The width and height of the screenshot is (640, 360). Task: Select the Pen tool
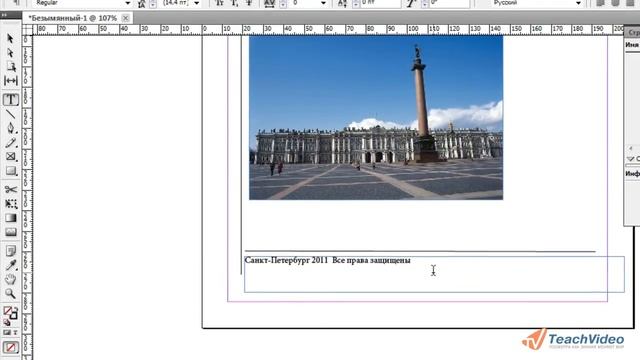(11, 128)
